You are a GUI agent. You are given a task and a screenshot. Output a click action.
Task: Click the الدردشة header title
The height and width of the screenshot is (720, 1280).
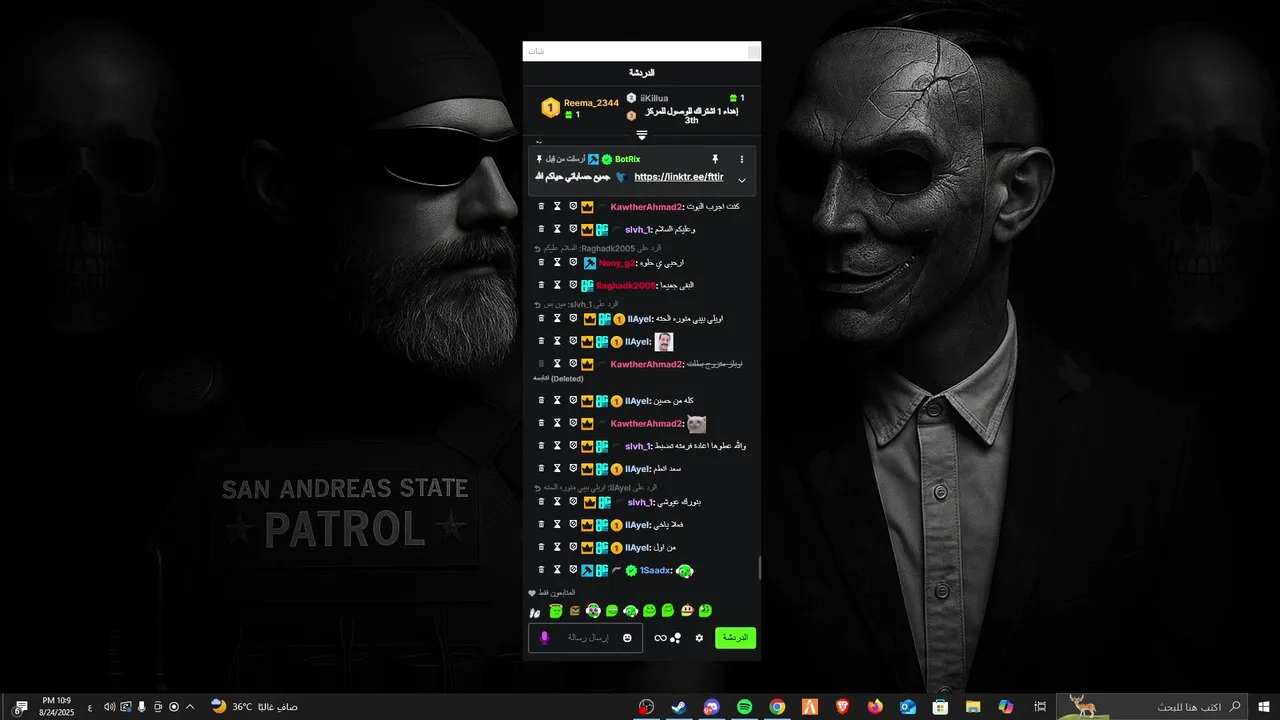(642, 73)
